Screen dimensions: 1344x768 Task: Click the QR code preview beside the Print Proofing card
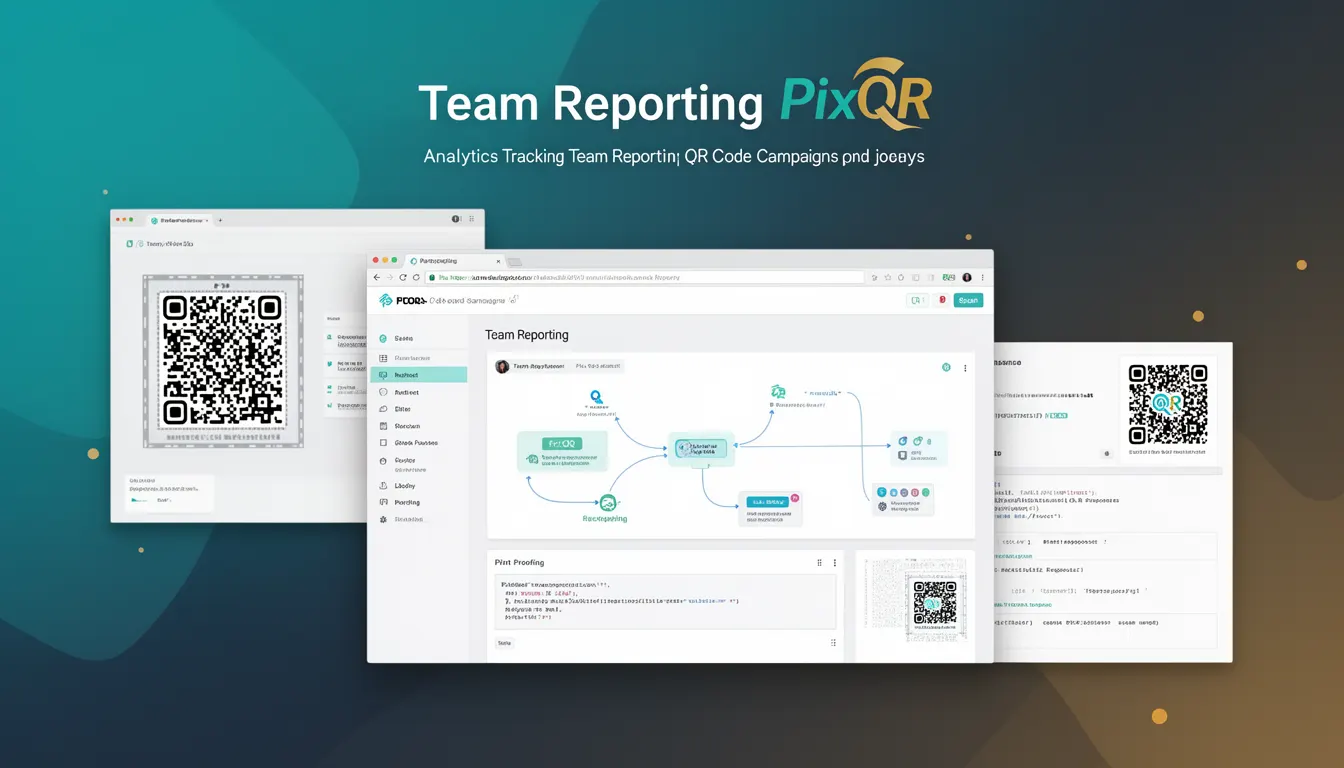tap(935, 603)
